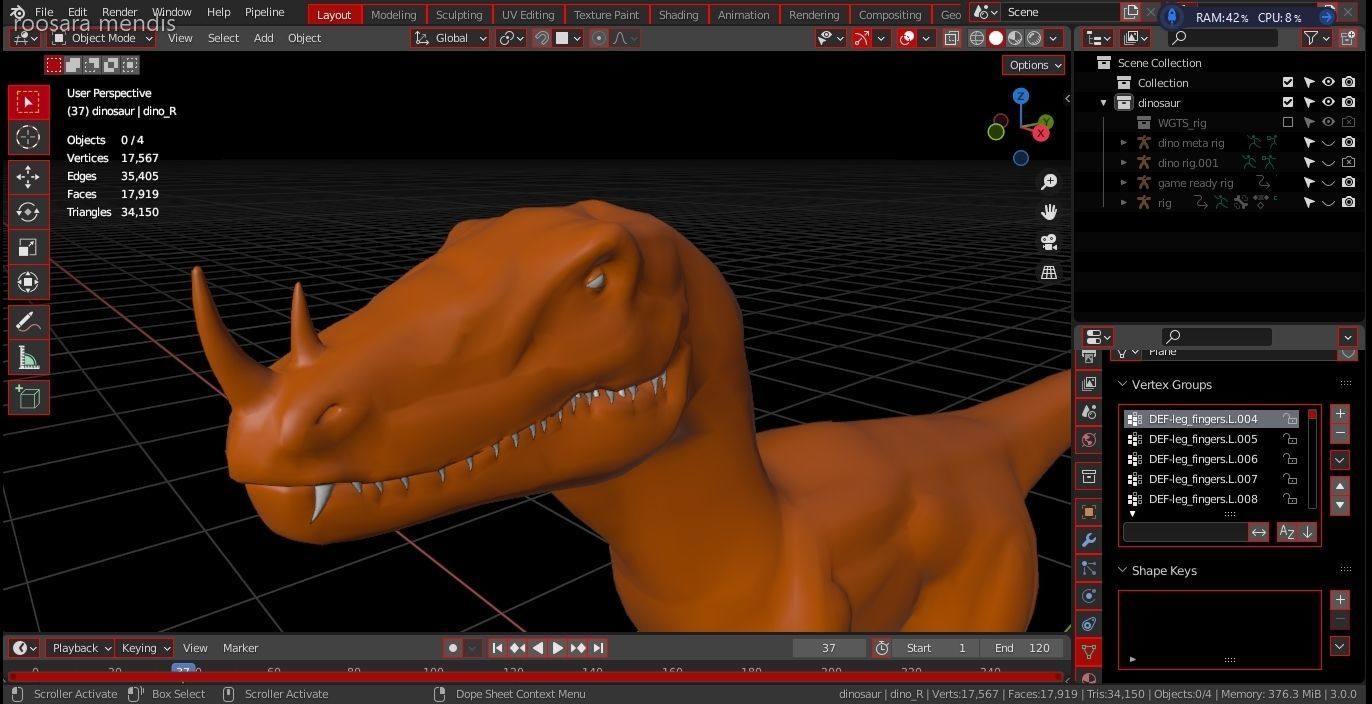Open the Object Data green triangle tab

click(1089, 651)
